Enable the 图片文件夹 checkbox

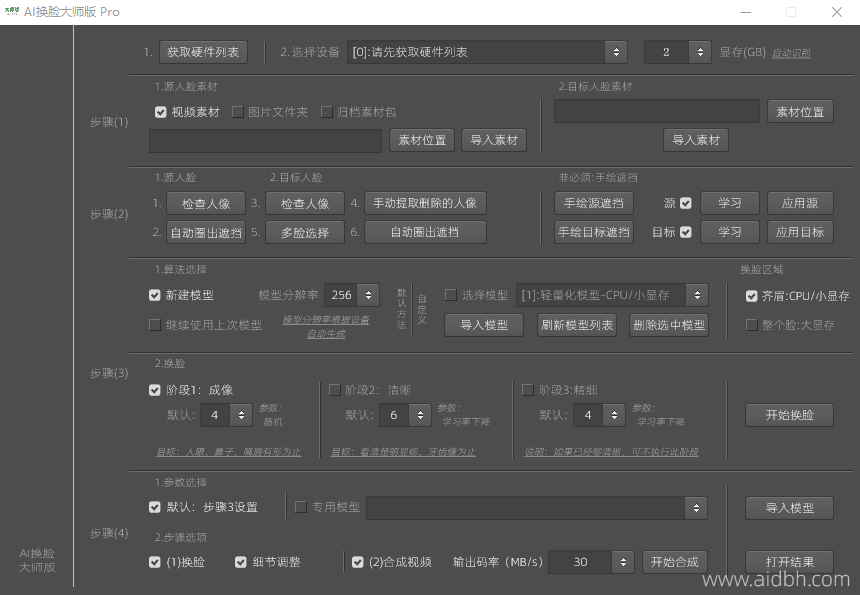pos(238,112)
